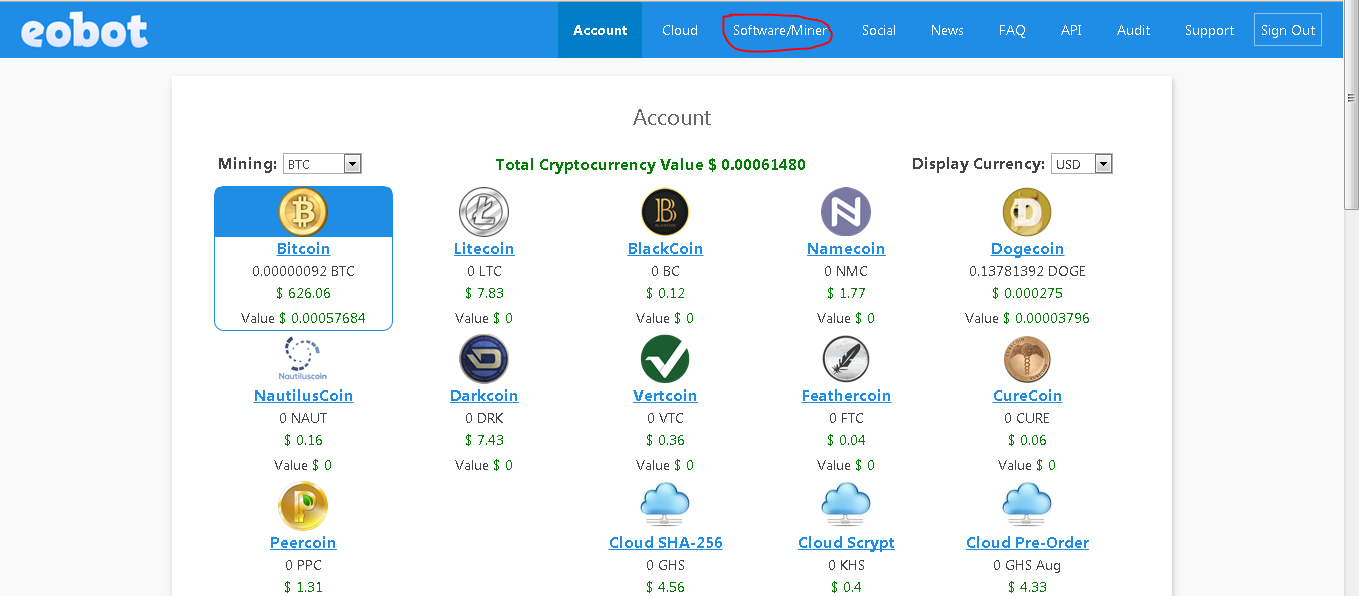Image resolution: width=1359 pixels, height=596 pixels.
Task: Open the API page
Action: (x=1071, y=30)
